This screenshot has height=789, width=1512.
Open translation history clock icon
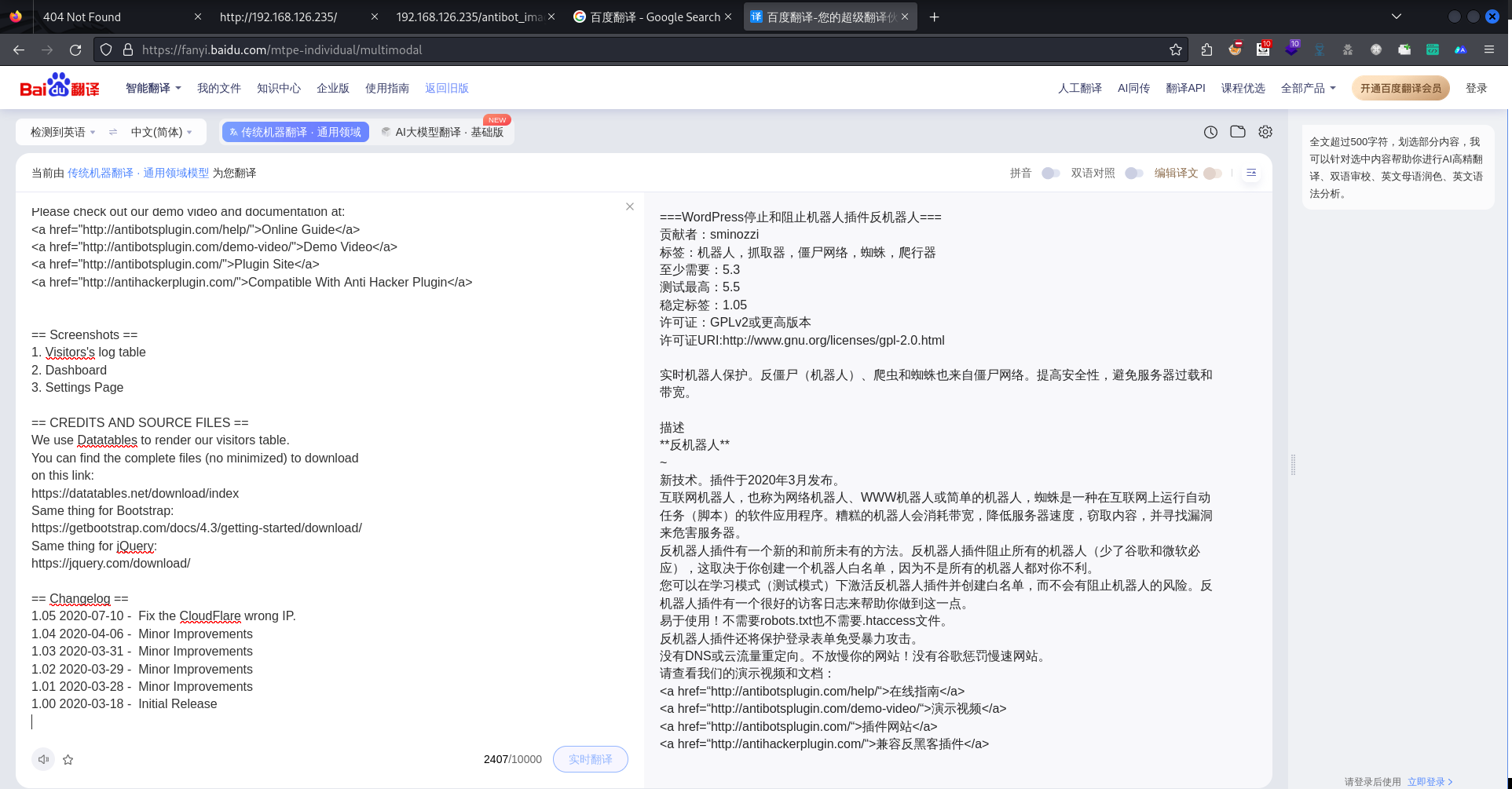pyautogui.click(x=1210, y=132)
